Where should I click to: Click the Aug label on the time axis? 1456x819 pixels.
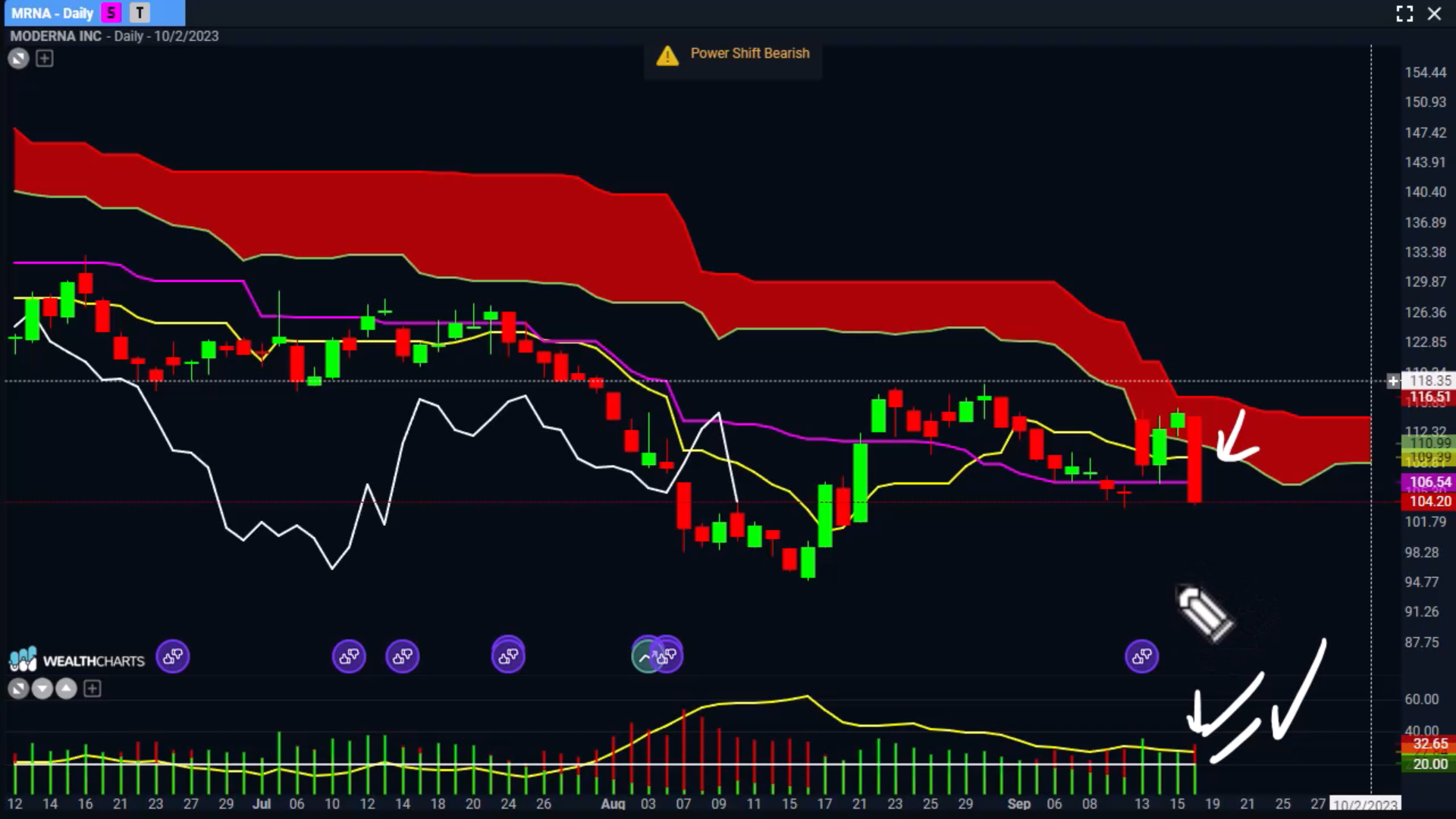pos(613,804)
